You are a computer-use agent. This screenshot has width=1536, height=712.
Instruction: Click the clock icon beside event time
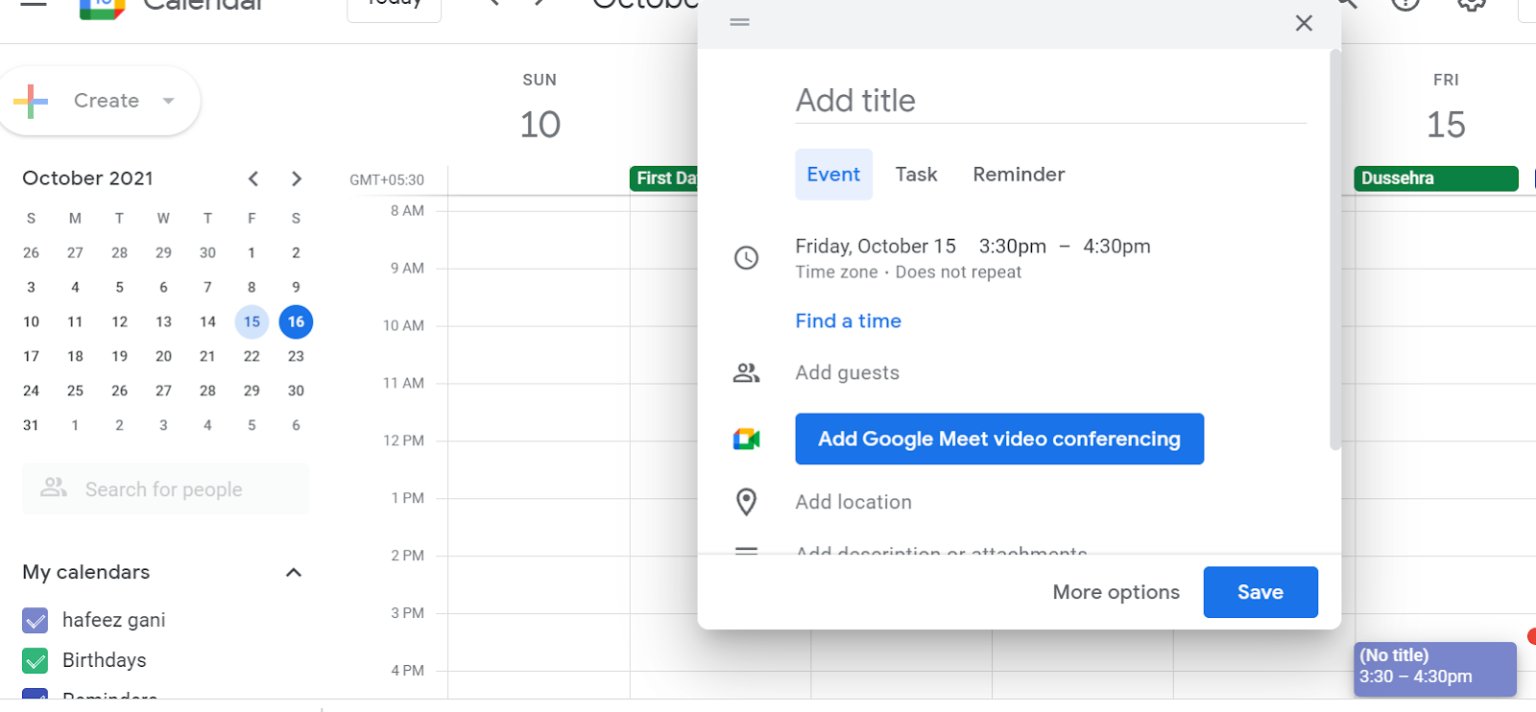tap(746, 257)
